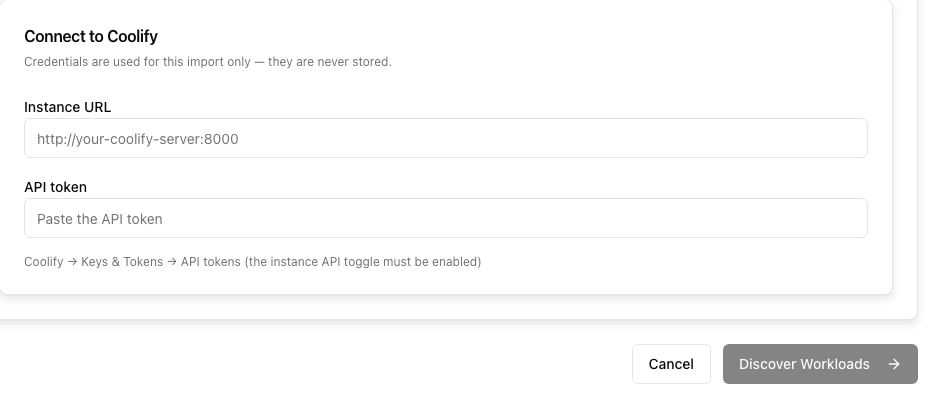Viewport: 942px width, 408px height.
Task: Focus the Instance URL input field
Action: point(446,138)
